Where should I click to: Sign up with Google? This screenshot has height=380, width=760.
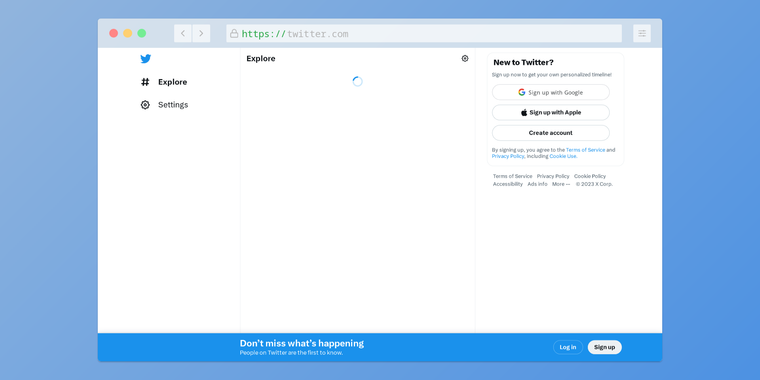(x=551, y=92)
